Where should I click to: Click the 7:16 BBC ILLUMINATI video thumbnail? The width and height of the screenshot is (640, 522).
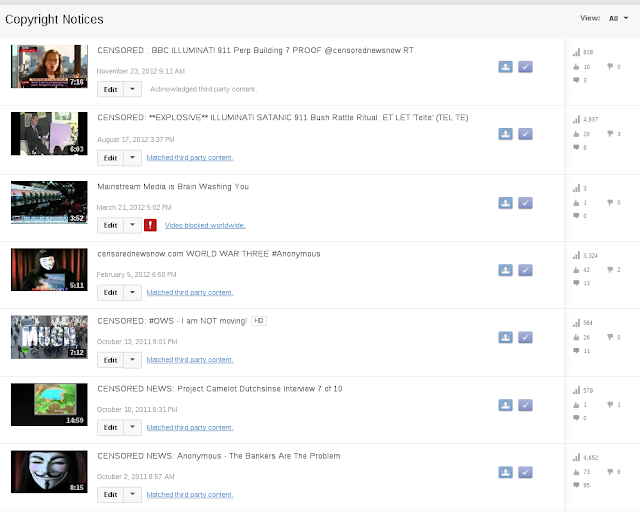click(49, 67)
